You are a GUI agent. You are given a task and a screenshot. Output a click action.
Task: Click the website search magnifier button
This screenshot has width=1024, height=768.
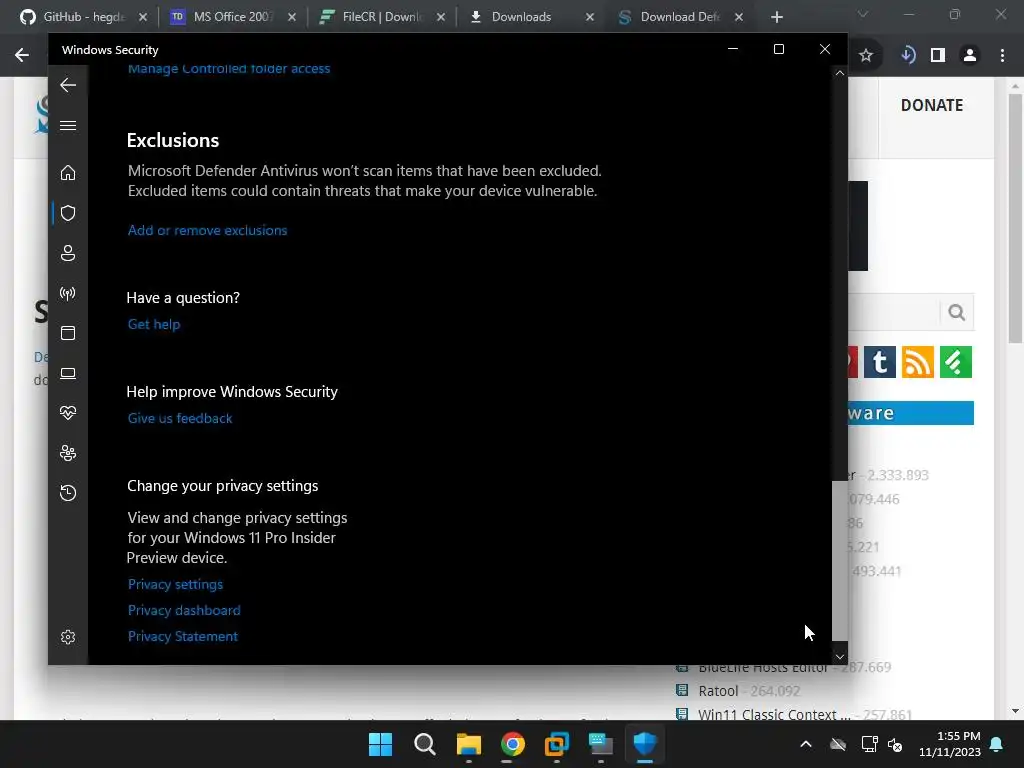tap(957, 313)
